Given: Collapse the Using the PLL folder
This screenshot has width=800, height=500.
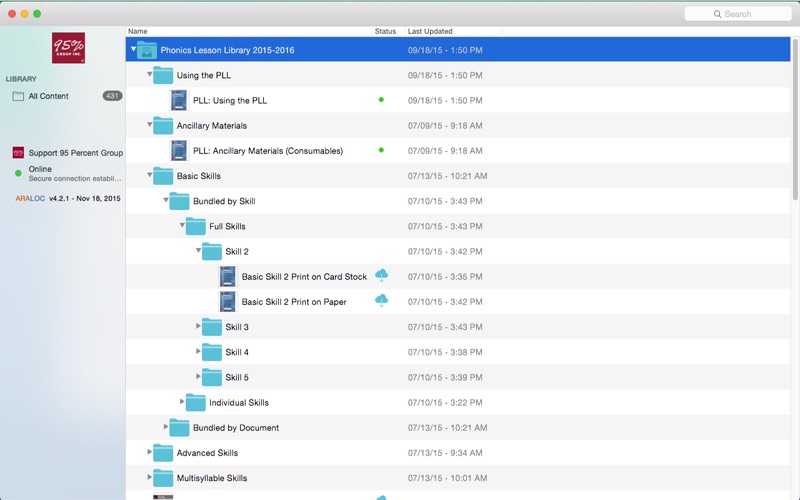Looking at the screenshot, I should pos(149,74).
